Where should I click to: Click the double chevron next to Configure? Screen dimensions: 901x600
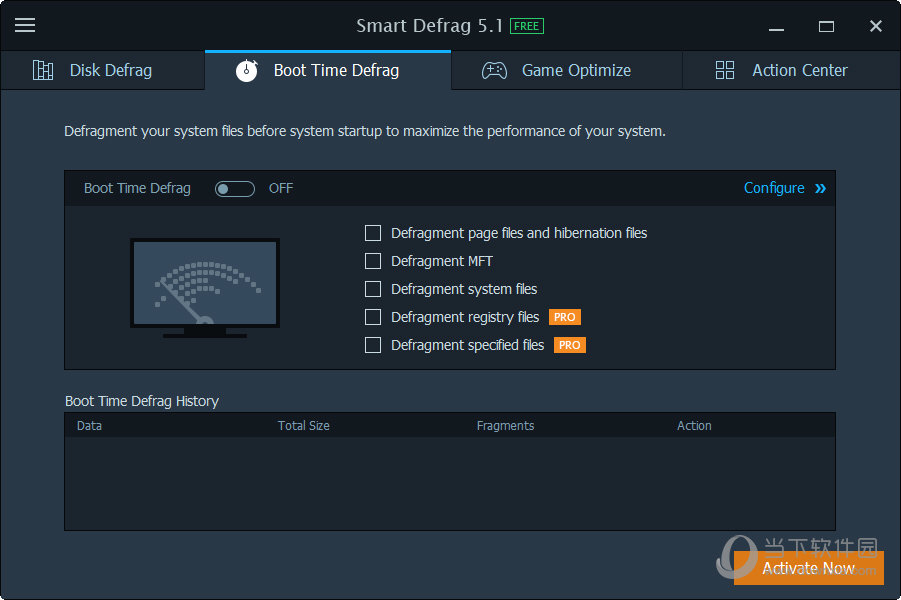(x=820, y=189)
